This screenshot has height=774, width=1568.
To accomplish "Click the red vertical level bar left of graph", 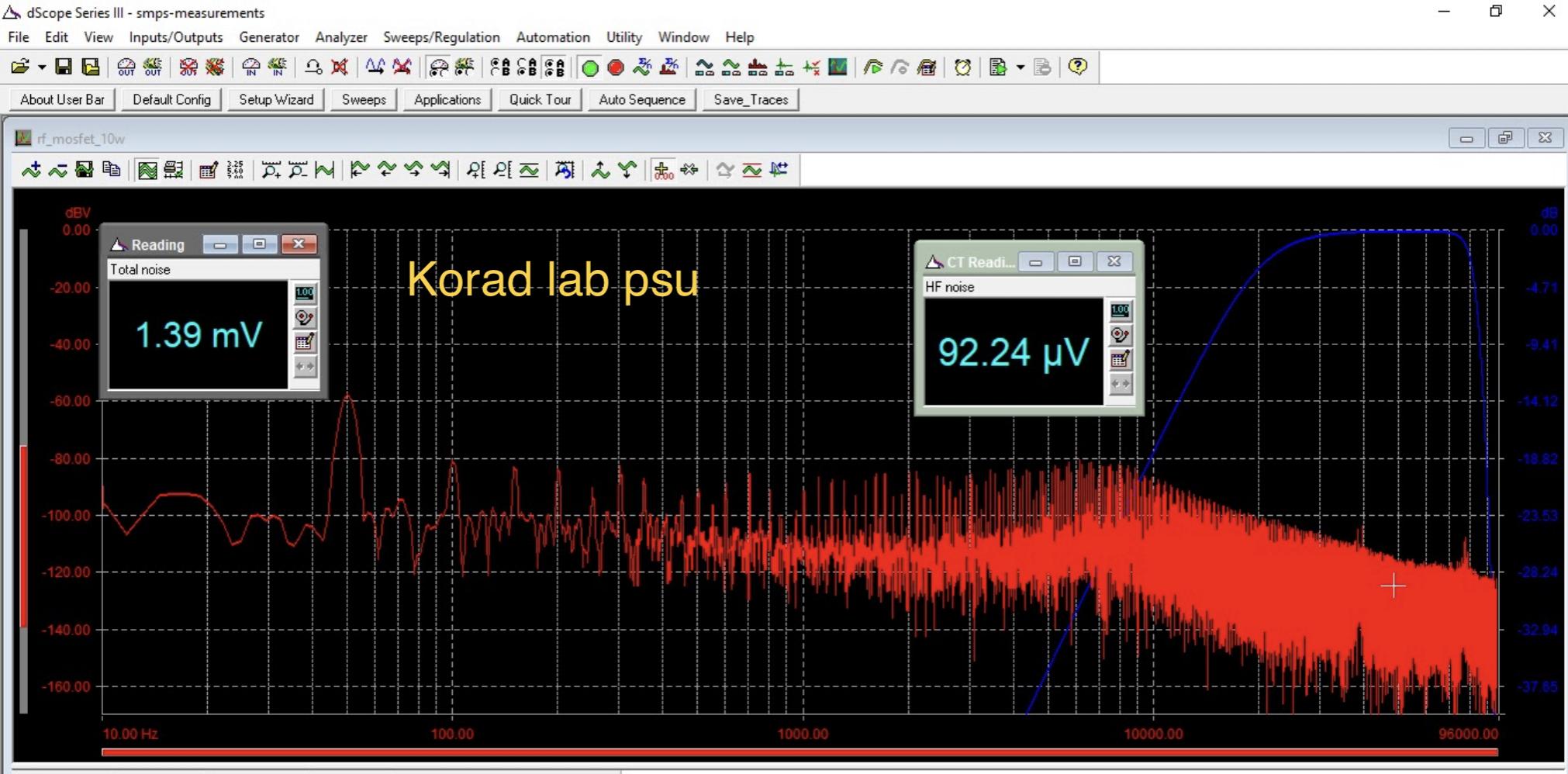I will (x=23, y=536).
